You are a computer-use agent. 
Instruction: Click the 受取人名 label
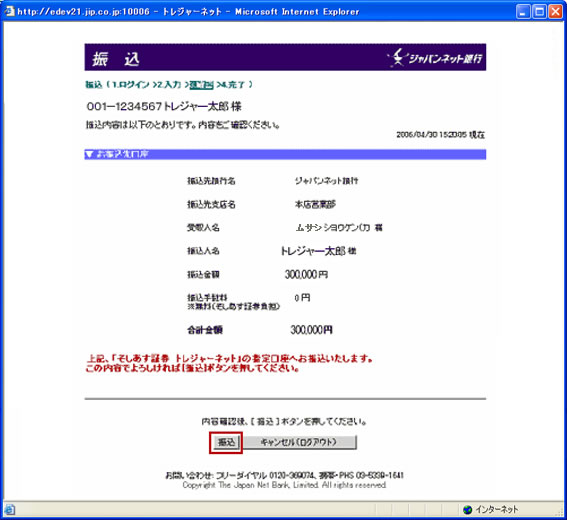pos(203,227)
